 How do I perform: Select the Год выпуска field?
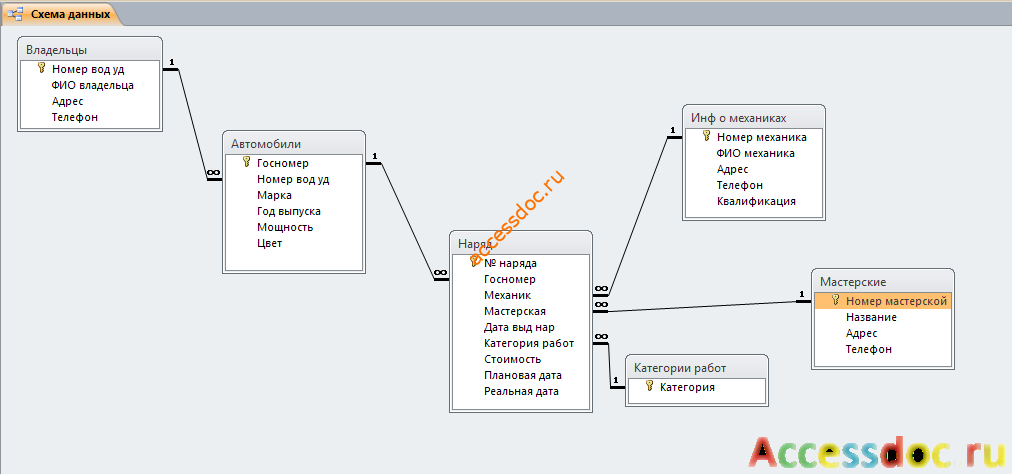point(294,211)
